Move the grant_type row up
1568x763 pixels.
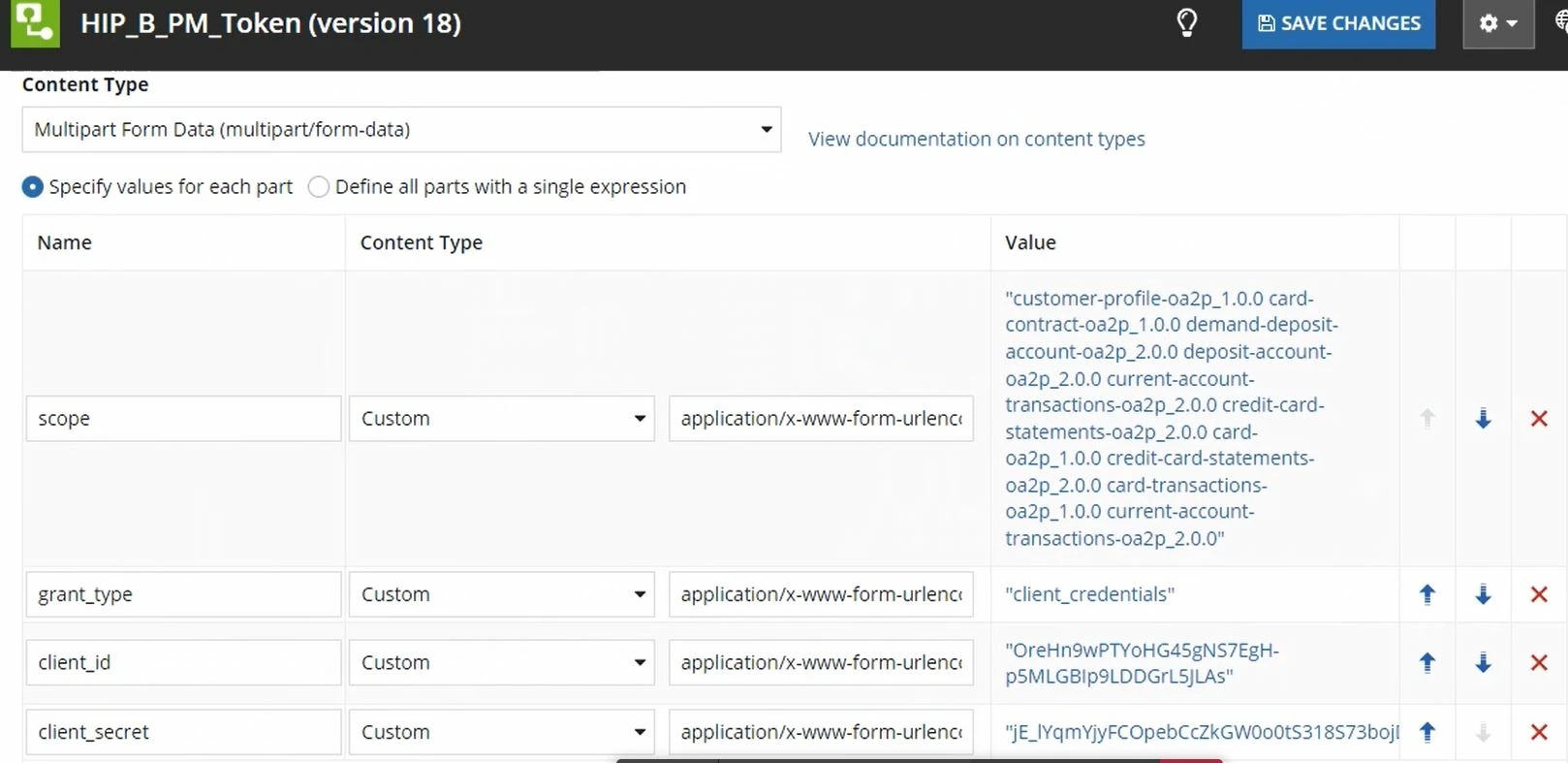click(1427, 594)
